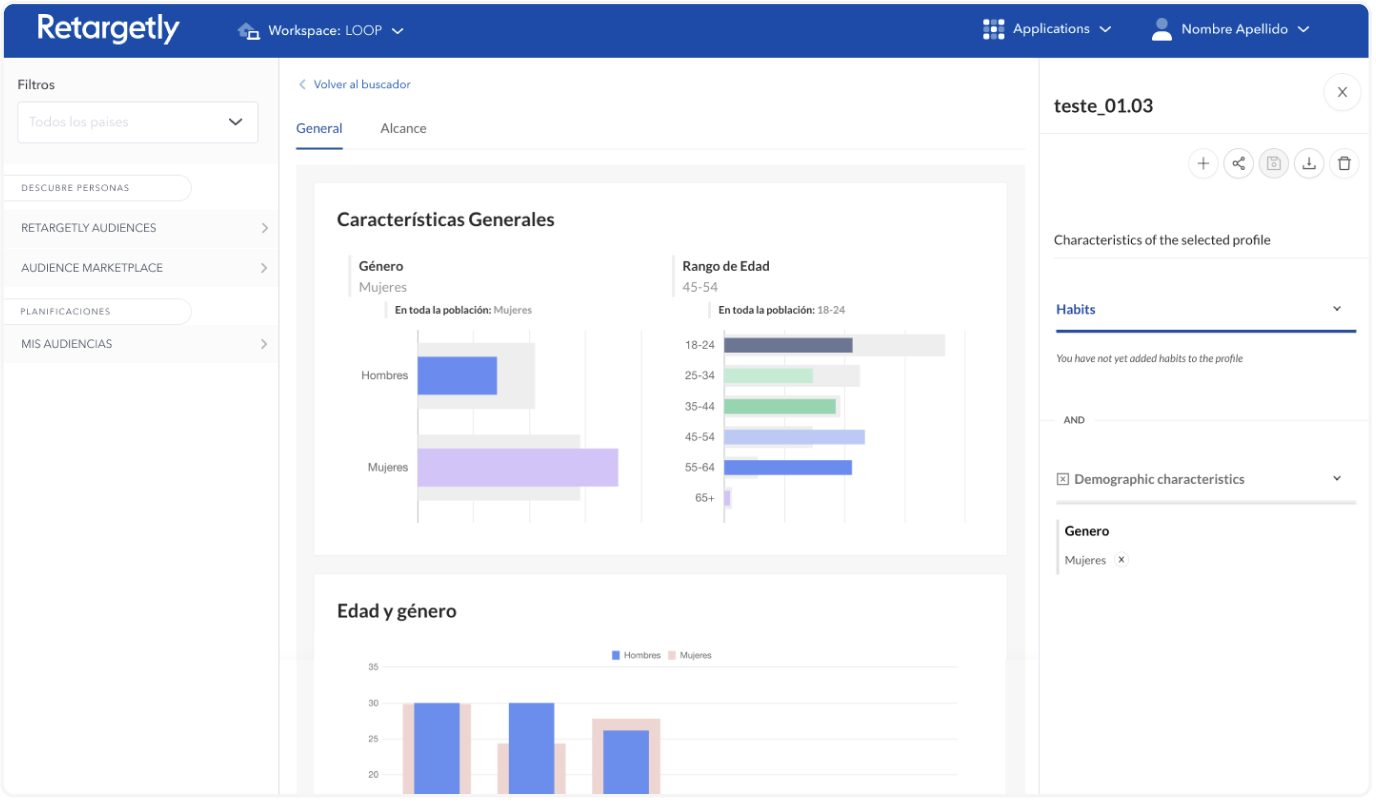Click the 55-64 bar in Rango de Edad

click(x=788, y=467)
